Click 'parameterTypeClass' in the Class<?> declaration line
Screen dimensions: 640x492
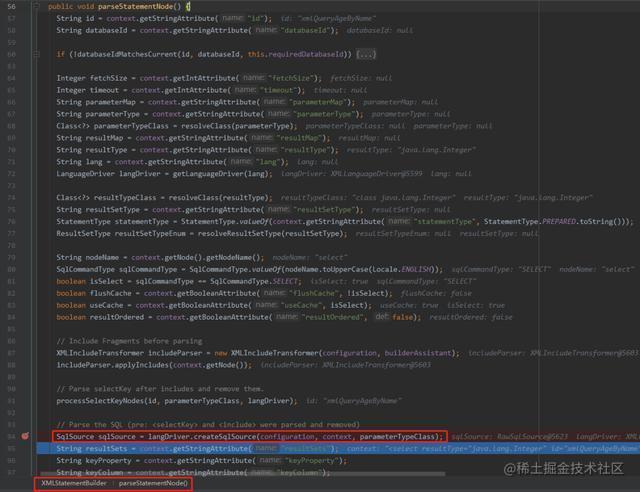point(131,126)
